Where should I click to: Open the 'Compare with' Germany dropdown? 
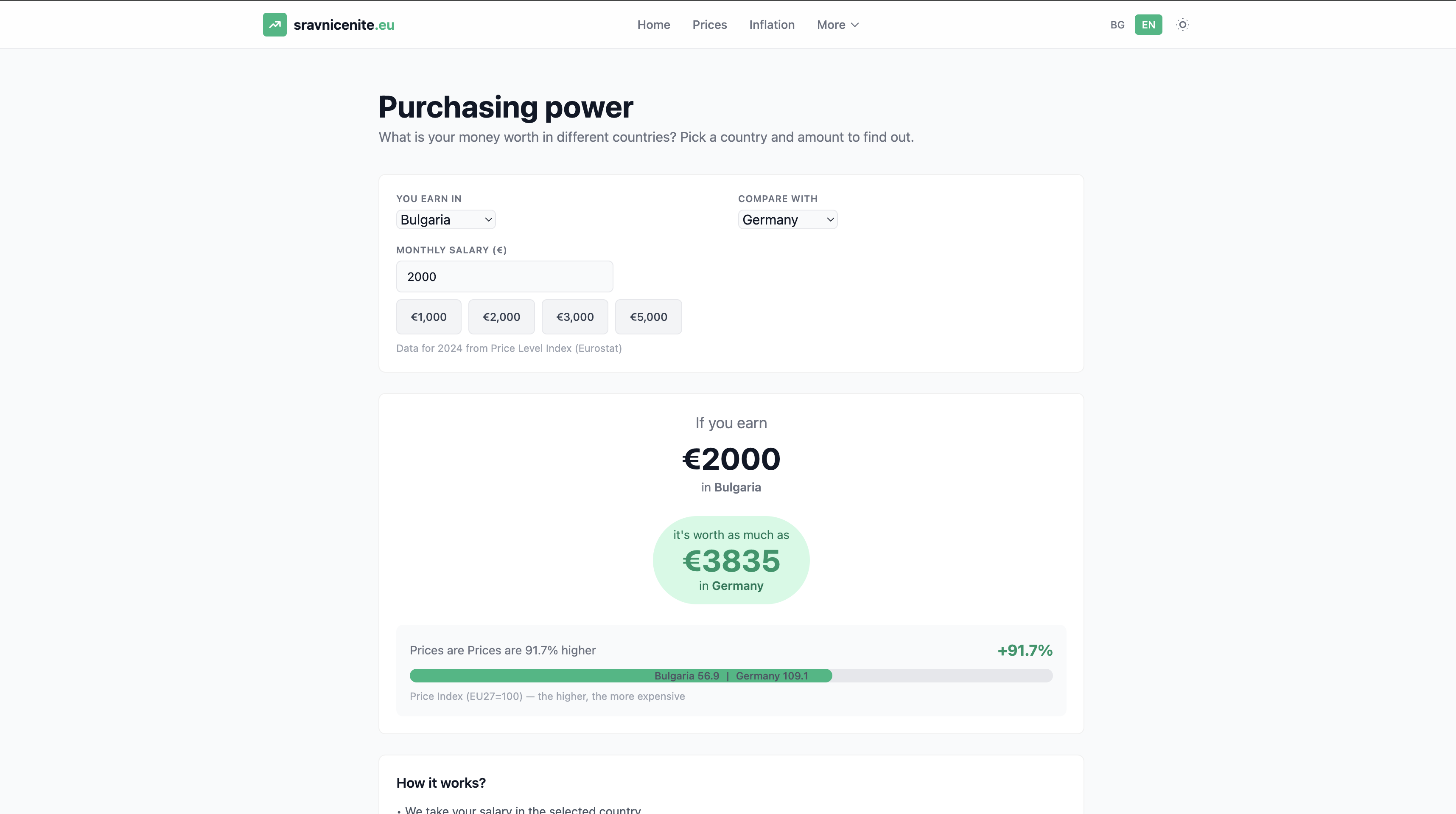click(x=788, y=220)
